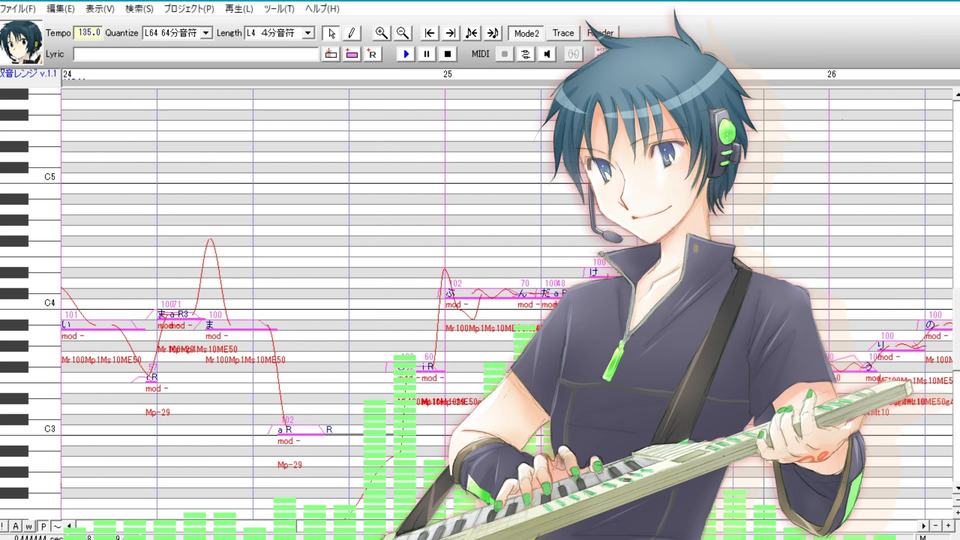Toggle the "P" pitch button

click(x=43, y=526)
